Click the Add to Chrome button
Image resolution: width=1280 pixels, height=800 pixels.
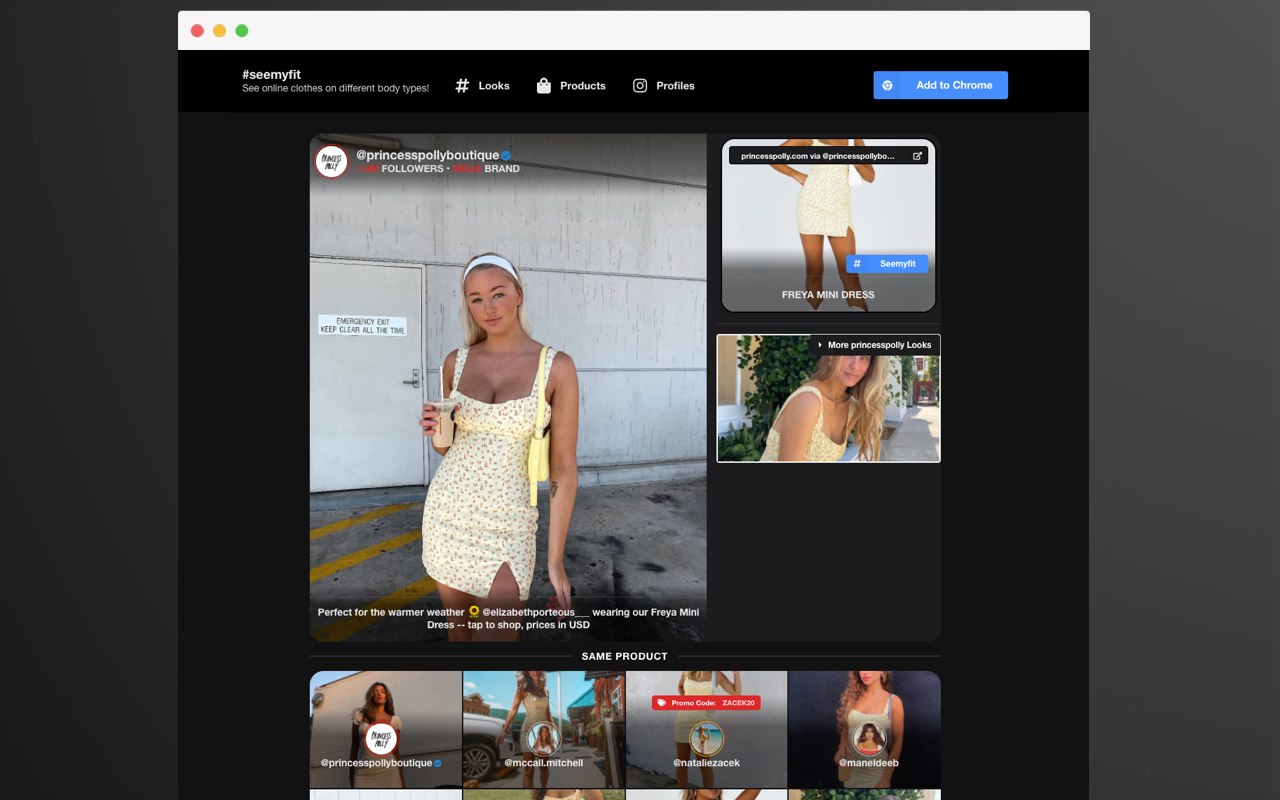point(940,85)
